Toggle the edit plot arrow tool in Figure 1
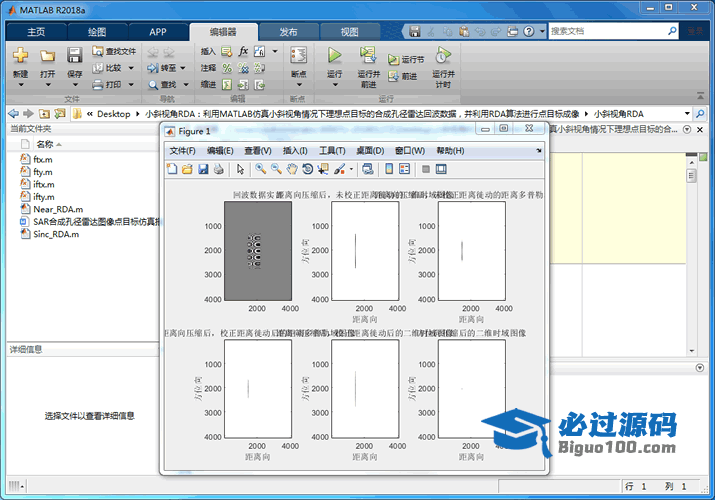The image size is (715, 500). 240,169
